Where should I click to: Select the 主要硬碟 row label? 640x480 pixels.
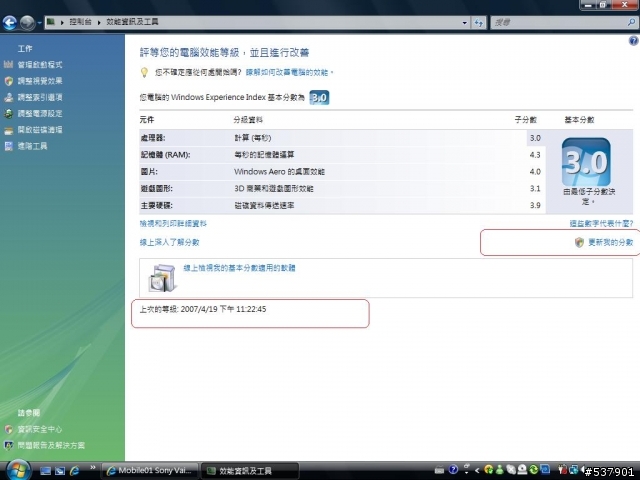(156, 205)
